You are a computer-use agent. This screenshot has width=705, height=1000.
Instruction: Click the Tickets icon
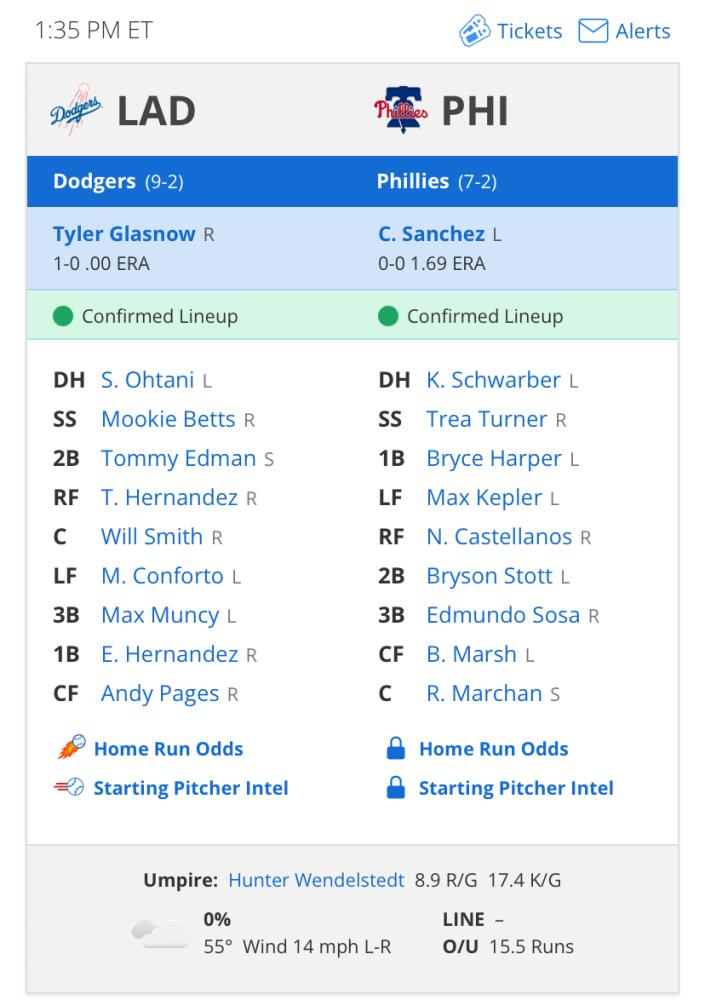474,31
